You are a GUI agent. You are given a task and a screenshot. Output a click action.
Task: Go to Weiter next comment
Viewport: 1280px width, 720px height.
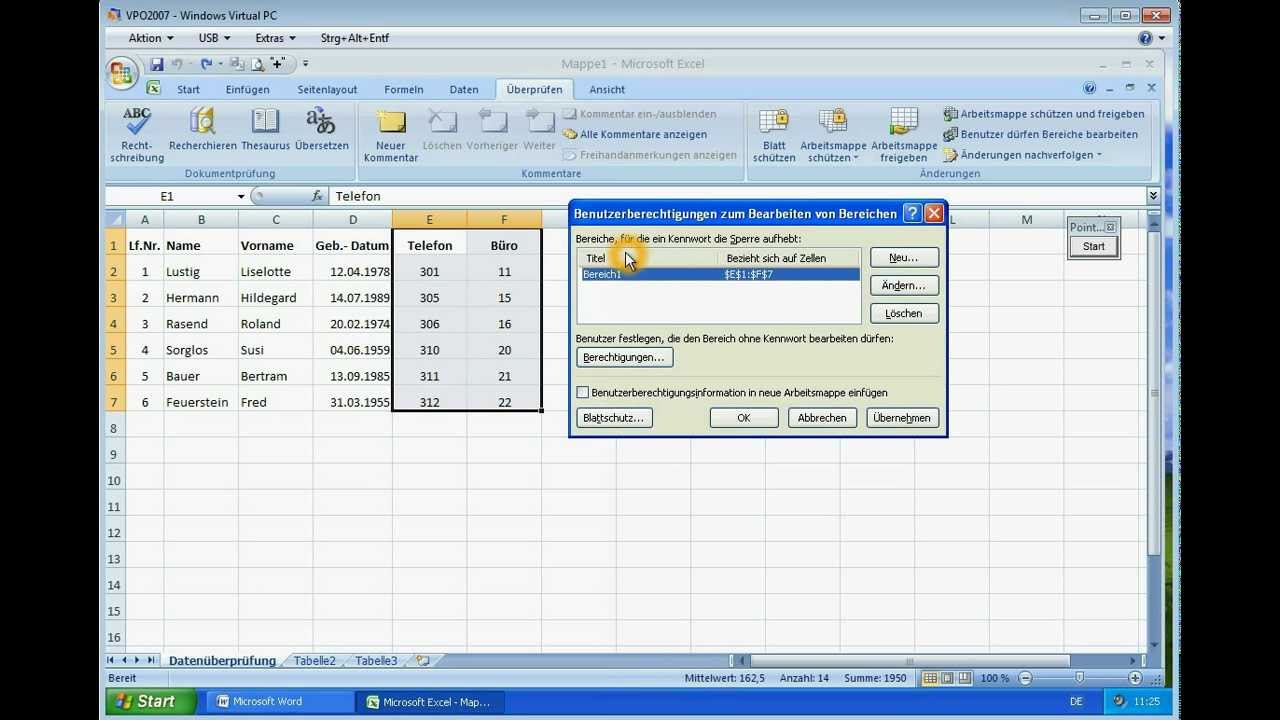pyautogui.click(x=539, y=130)
